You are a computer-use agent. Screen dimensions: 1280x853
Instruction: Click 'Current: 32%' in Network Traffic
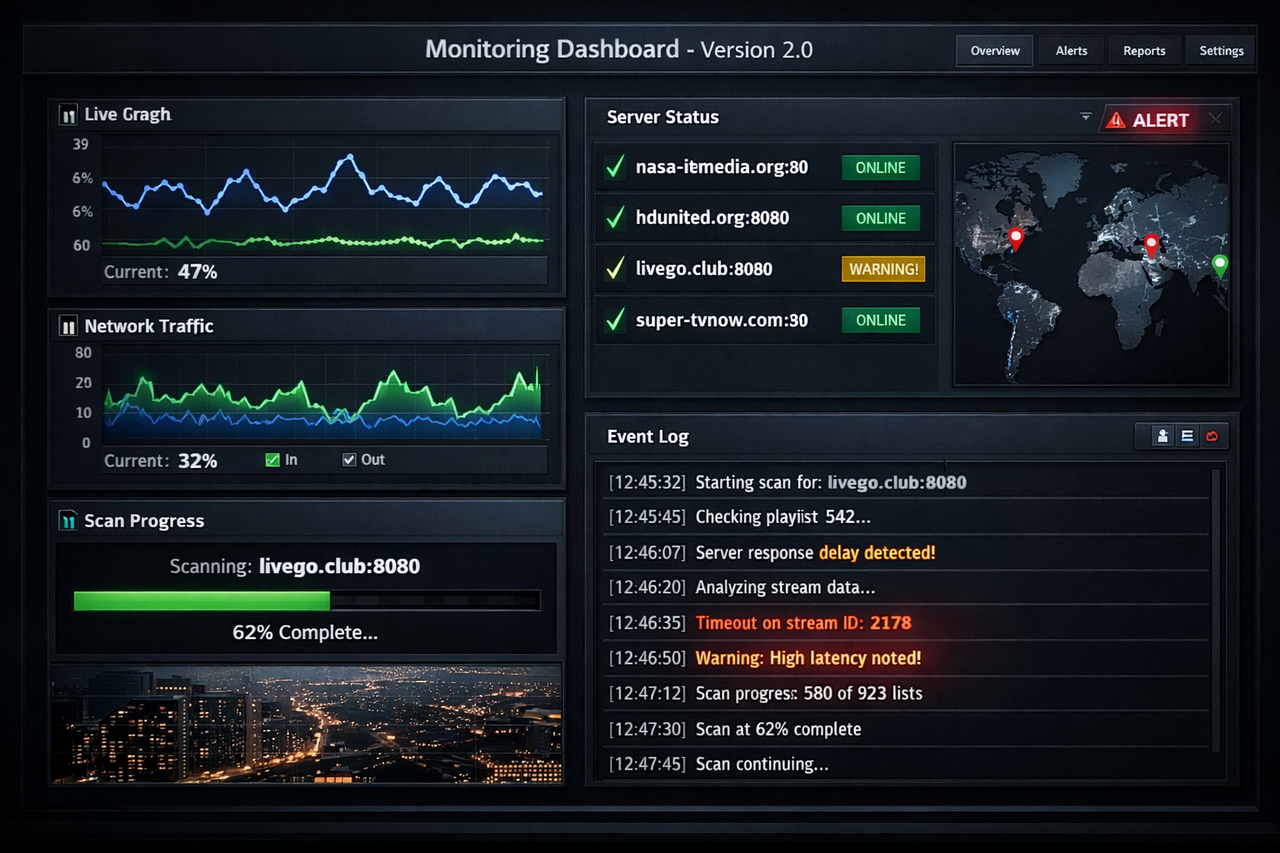pos(160,461)
